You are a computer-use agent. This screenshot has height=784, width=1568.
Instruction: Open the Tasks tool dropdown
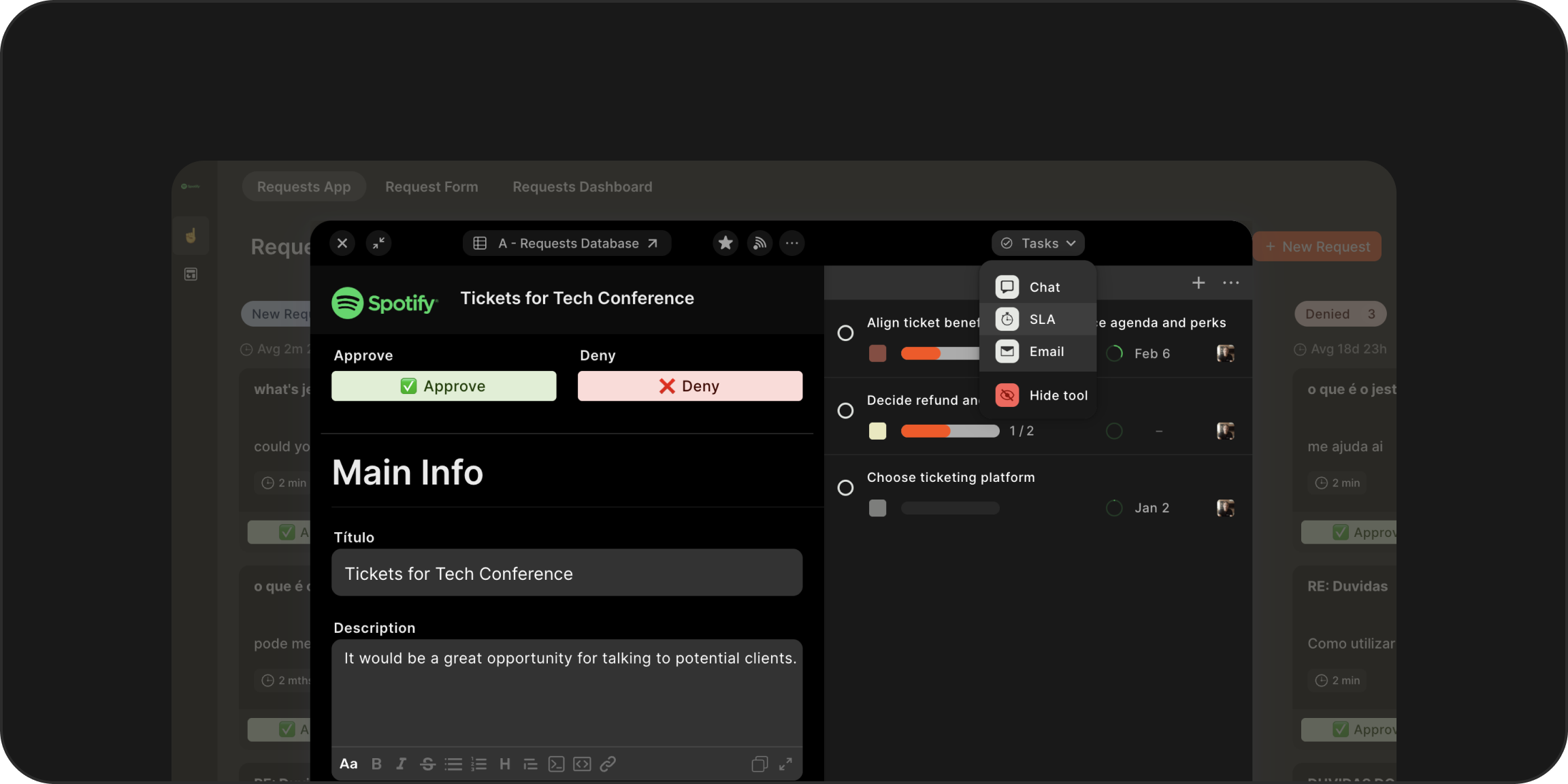click(x=1038, y=243)
